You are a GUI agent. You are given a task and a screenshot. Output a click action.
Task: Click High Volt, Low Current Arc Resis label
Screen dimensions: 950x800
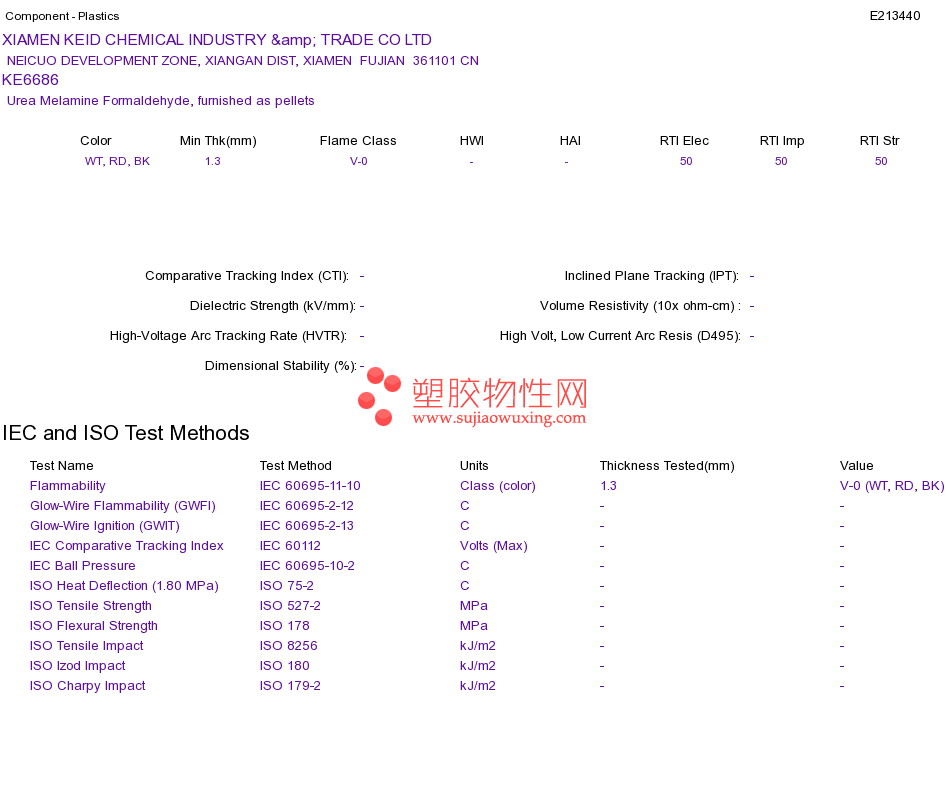click(x=620, y=336)
